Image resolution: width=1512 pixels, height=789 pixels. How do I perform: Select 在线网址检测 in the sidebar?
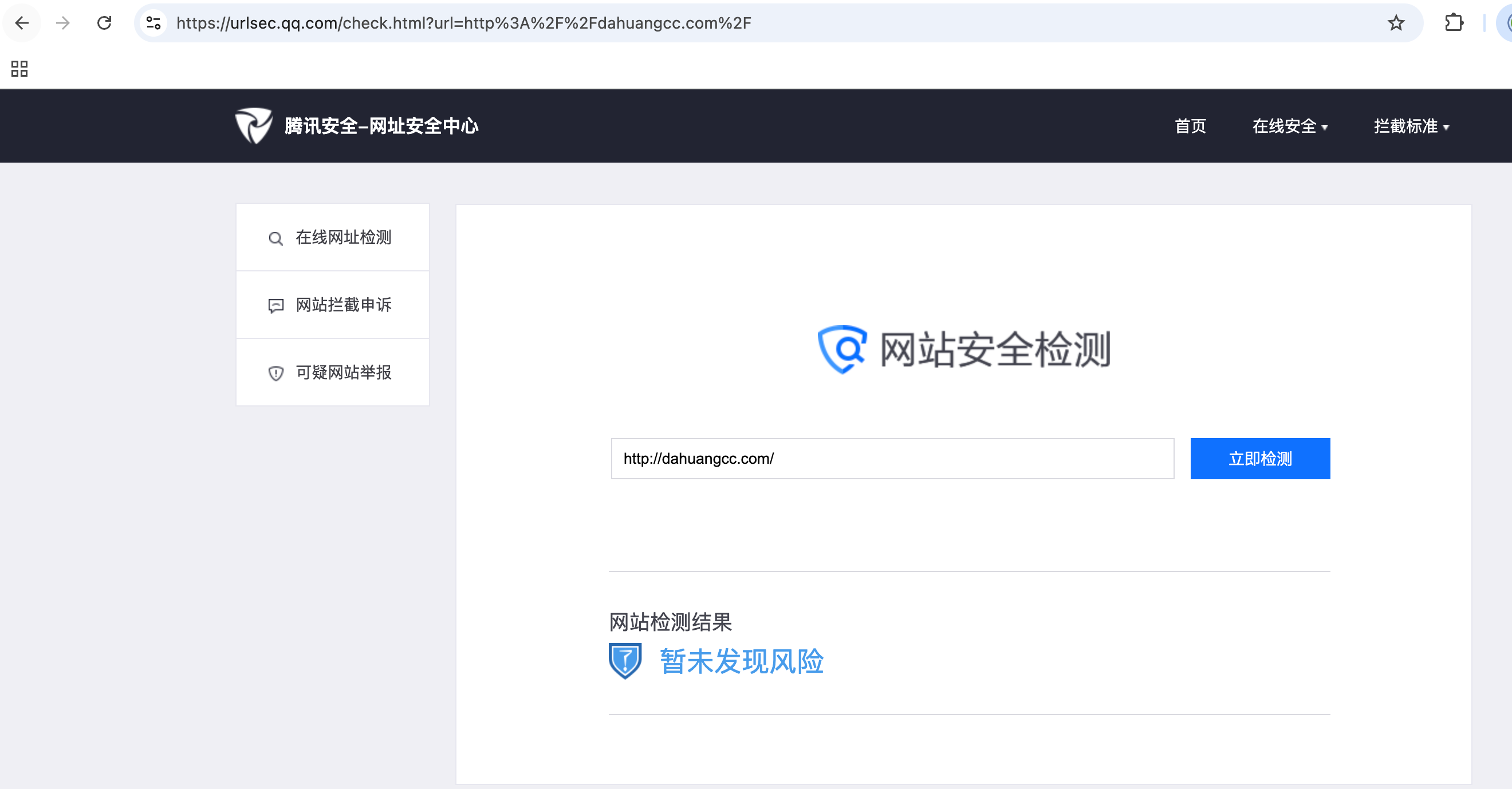click(344, 238)
